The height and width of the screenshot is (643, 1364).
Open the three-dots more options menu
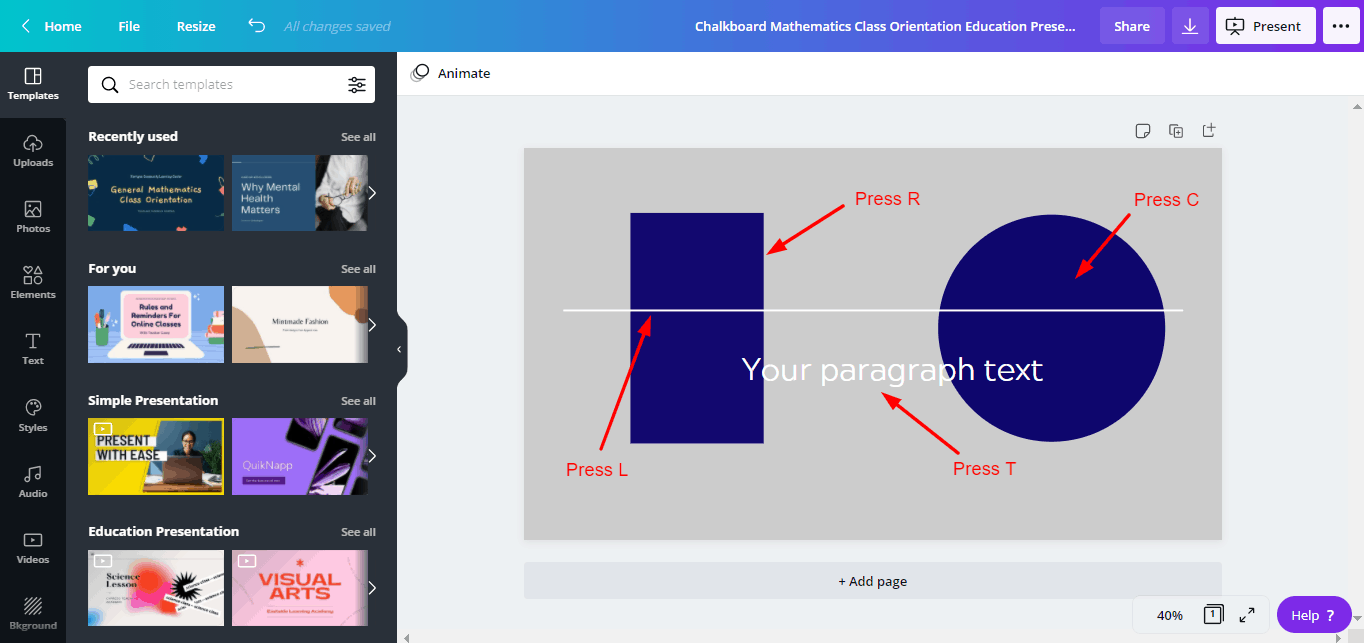click(1341, 26)
